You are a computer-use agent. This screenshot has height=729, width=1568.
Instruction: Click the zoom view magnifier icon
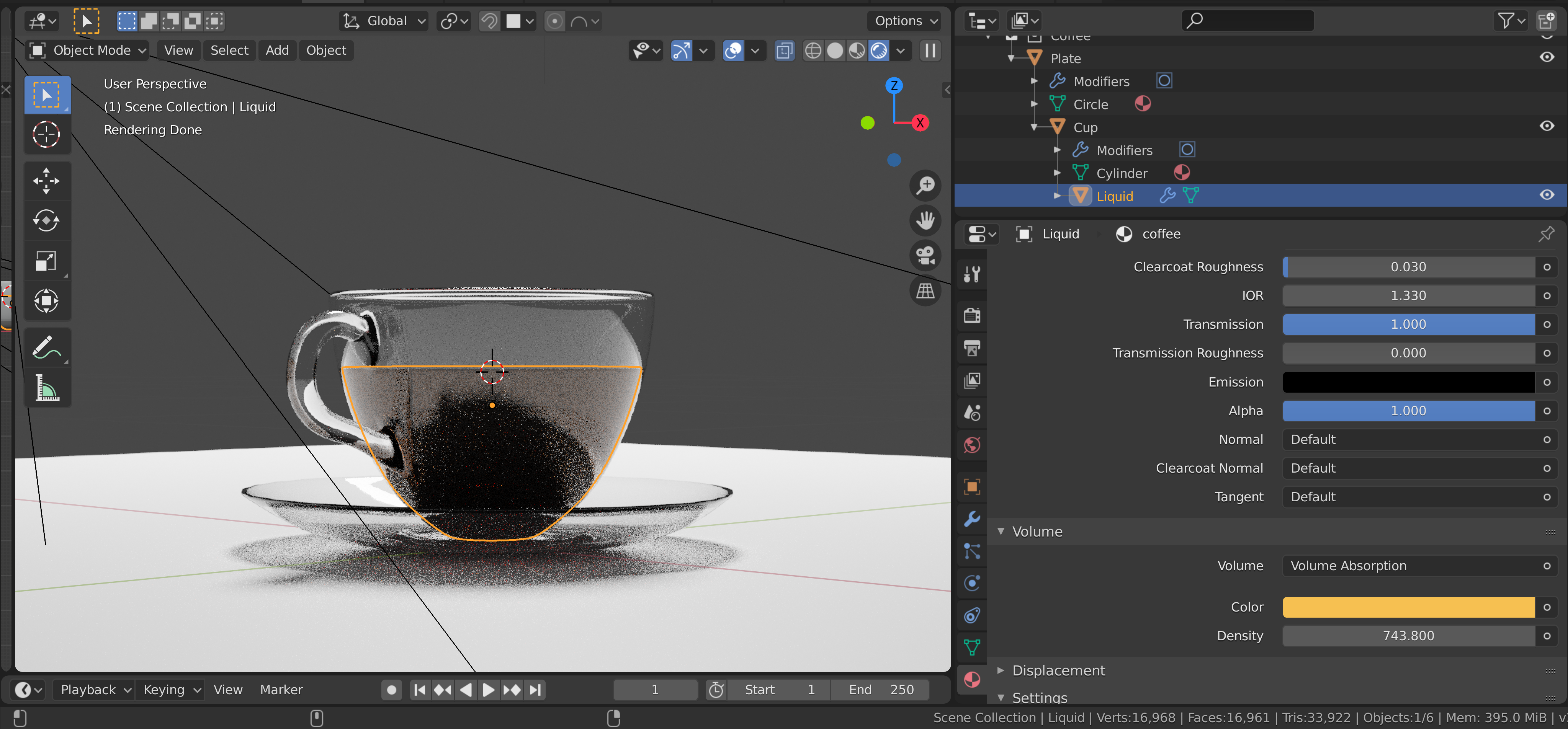pos(925,185)
